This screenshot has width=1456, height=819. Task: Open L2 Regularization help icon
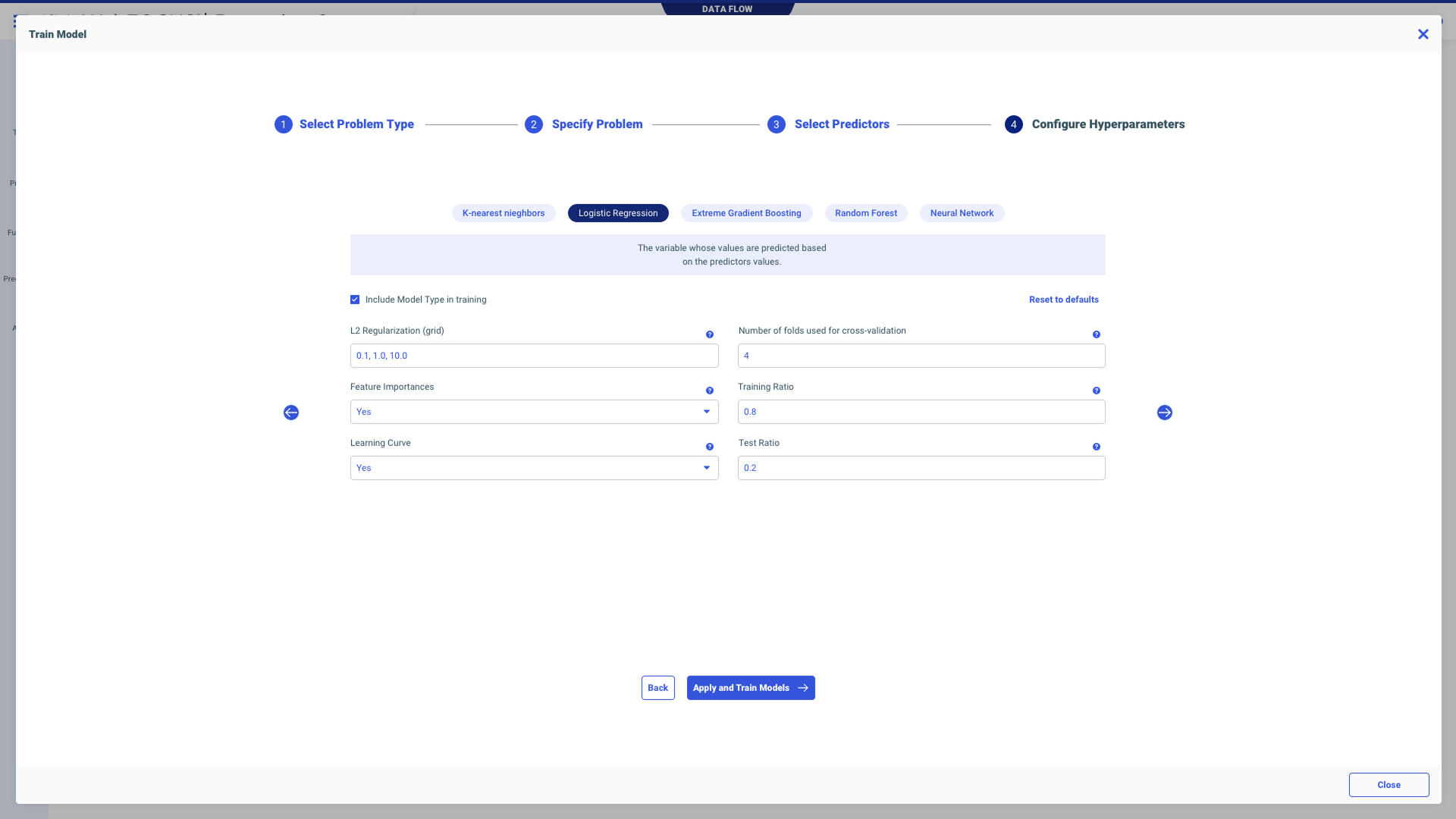(710, 334)
